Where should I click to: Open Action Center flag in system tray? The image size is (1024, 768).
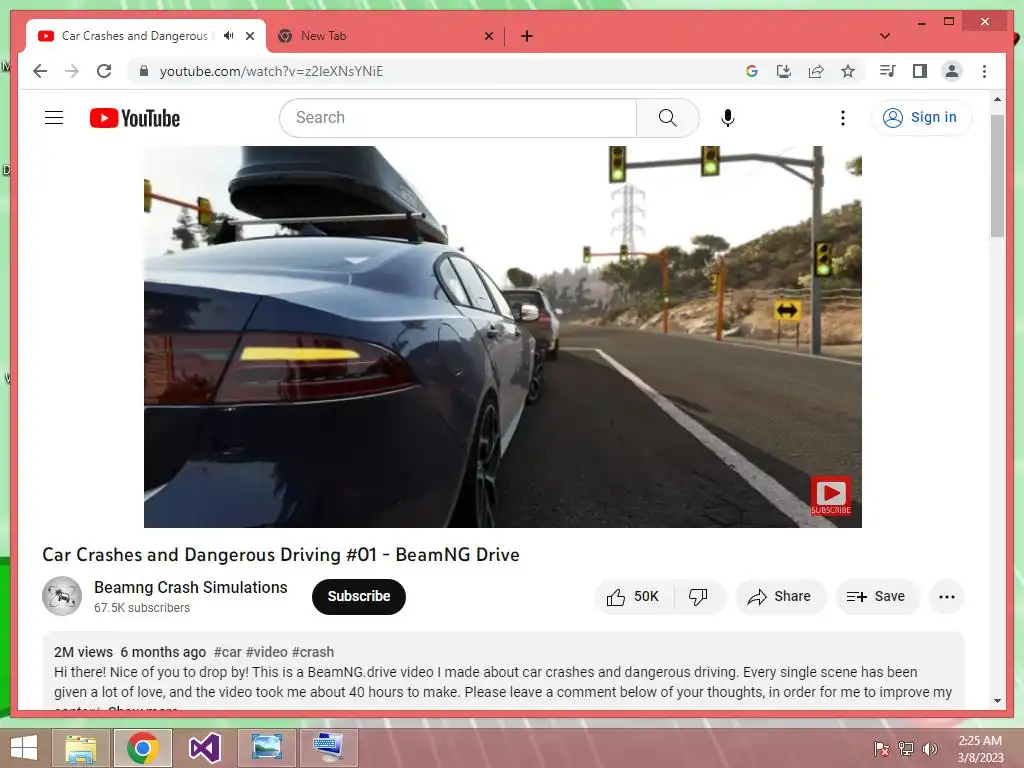[x=881, y=748]
